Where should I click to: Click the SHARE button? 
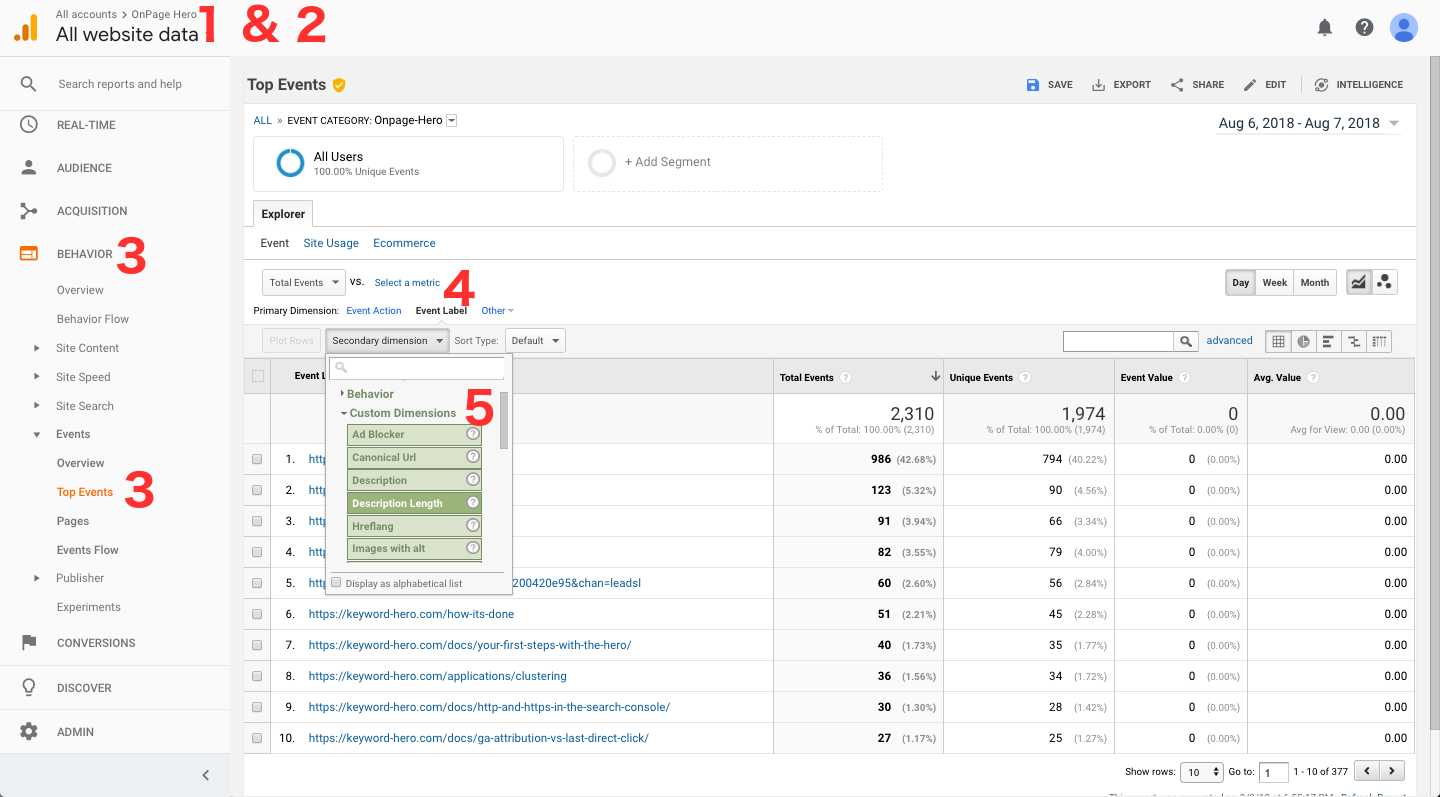pyautogui.click(x=1197, y=85)
